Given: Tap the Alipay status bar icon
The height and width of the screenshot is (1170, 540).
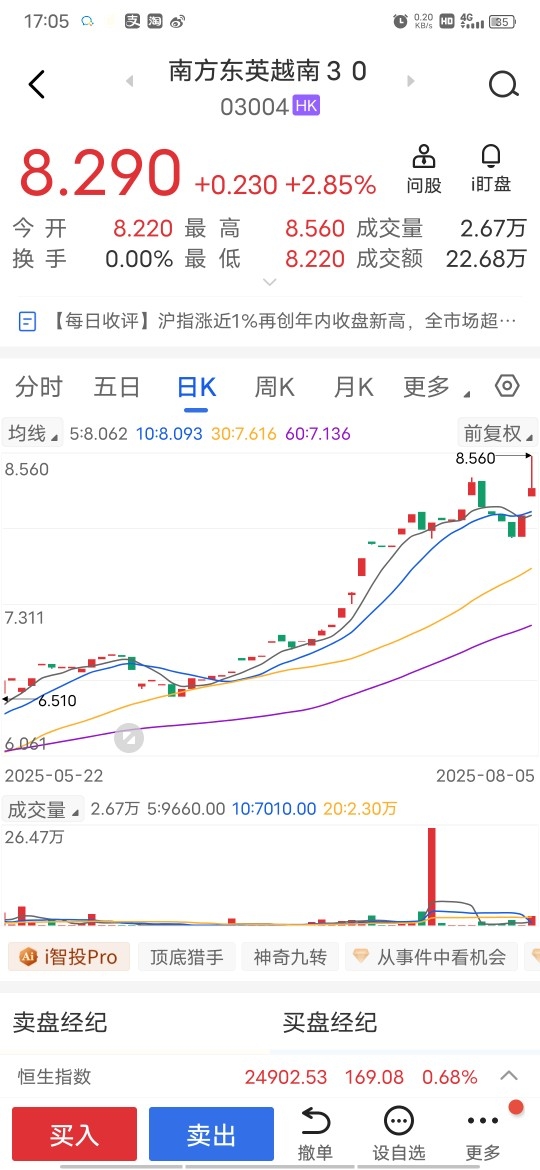Looking at the screenshot, I should 133,21.
